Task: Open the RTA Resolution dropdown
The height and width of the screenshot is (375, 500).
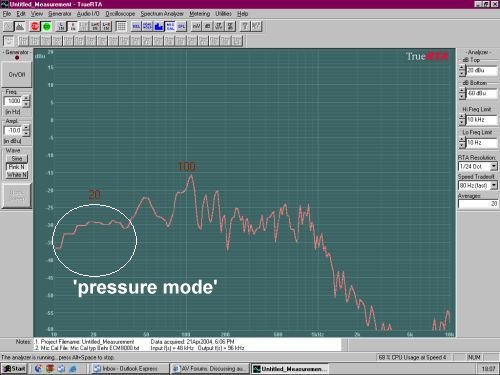Action: 494,166
